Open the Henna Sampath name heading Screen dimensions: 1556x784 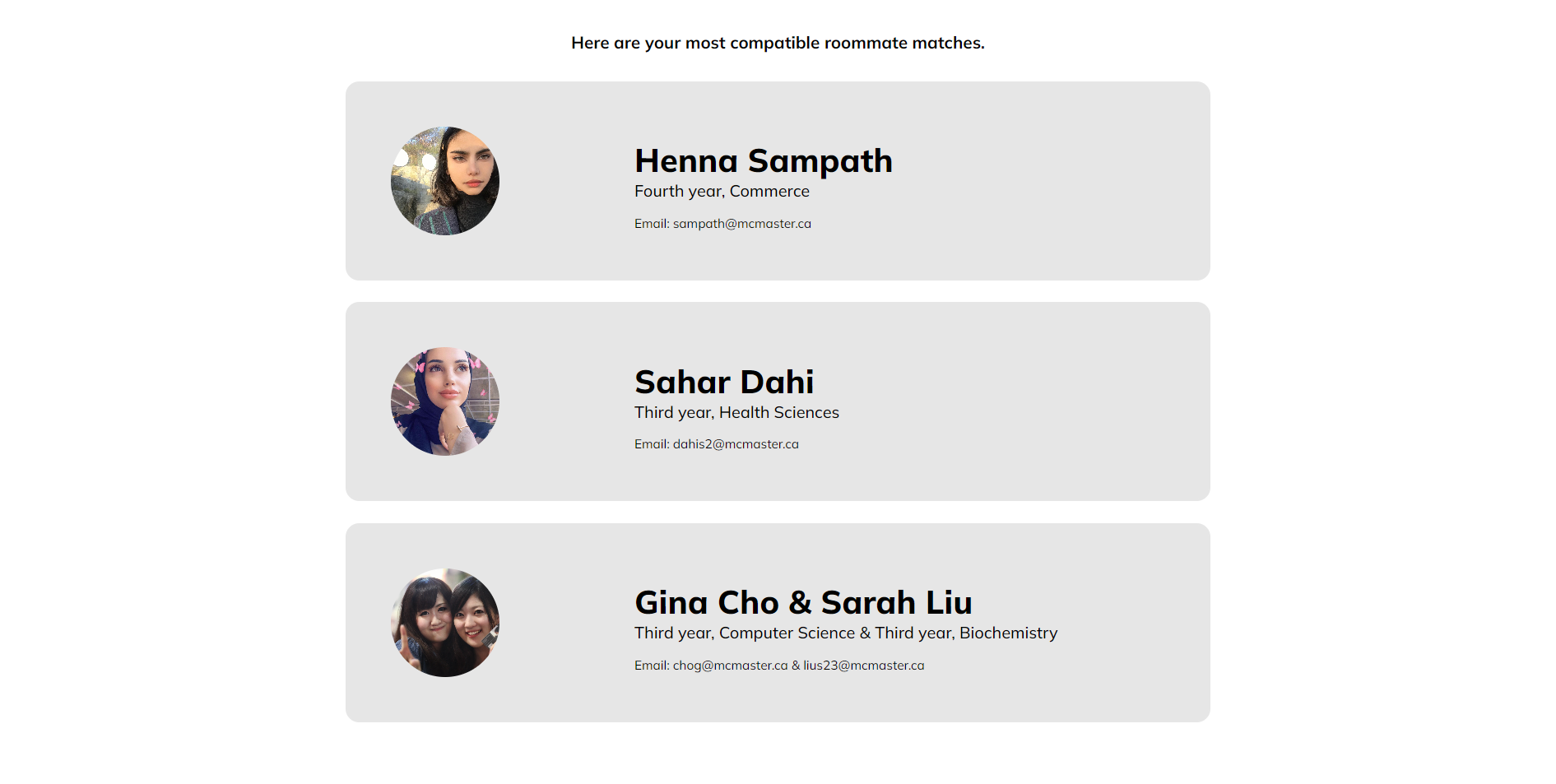(763, 161)
